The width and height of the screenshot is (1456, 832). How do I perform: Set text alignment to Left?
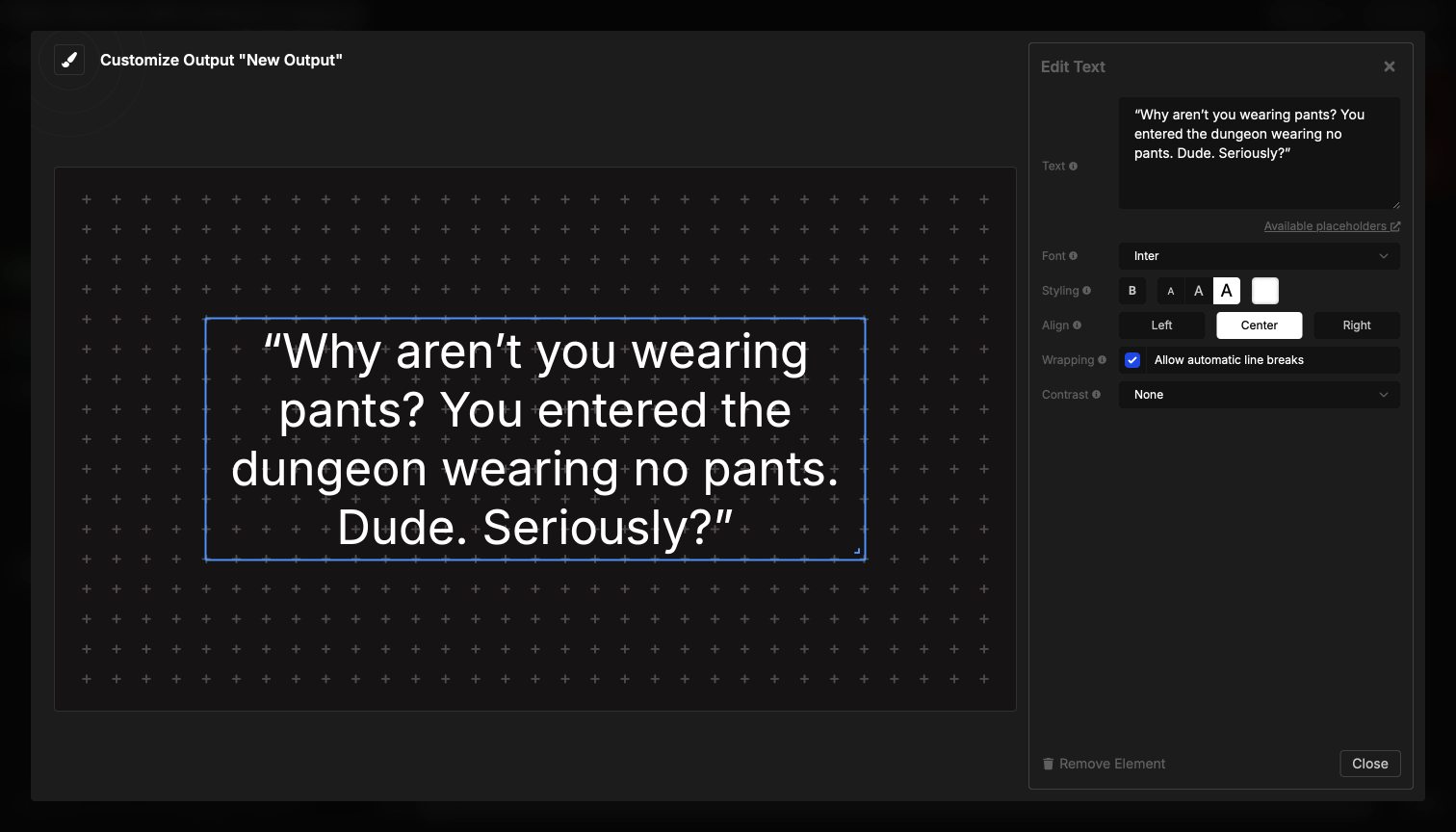point(1161,325)
